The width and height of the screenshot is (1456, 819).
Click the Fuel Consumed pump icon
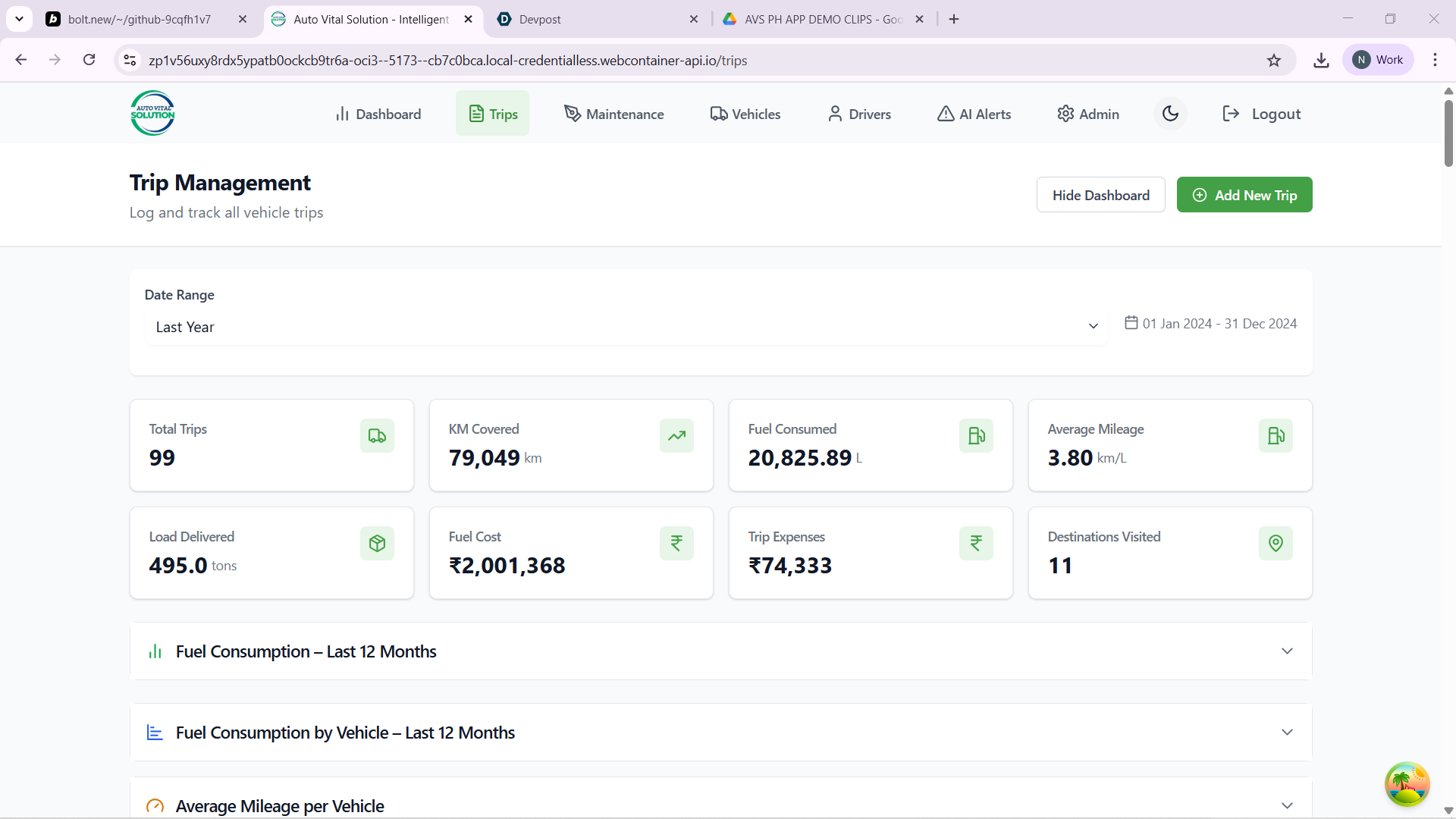click(x=976, y=436)
